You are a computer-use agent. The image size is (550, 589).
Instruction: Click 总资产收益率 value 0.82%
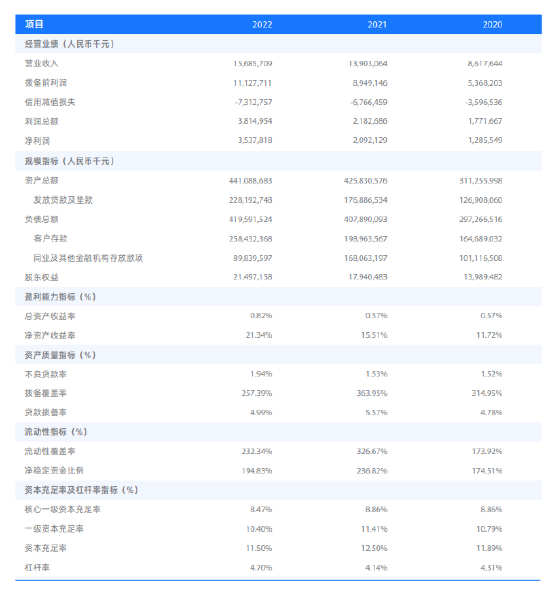tap(261, 316)
